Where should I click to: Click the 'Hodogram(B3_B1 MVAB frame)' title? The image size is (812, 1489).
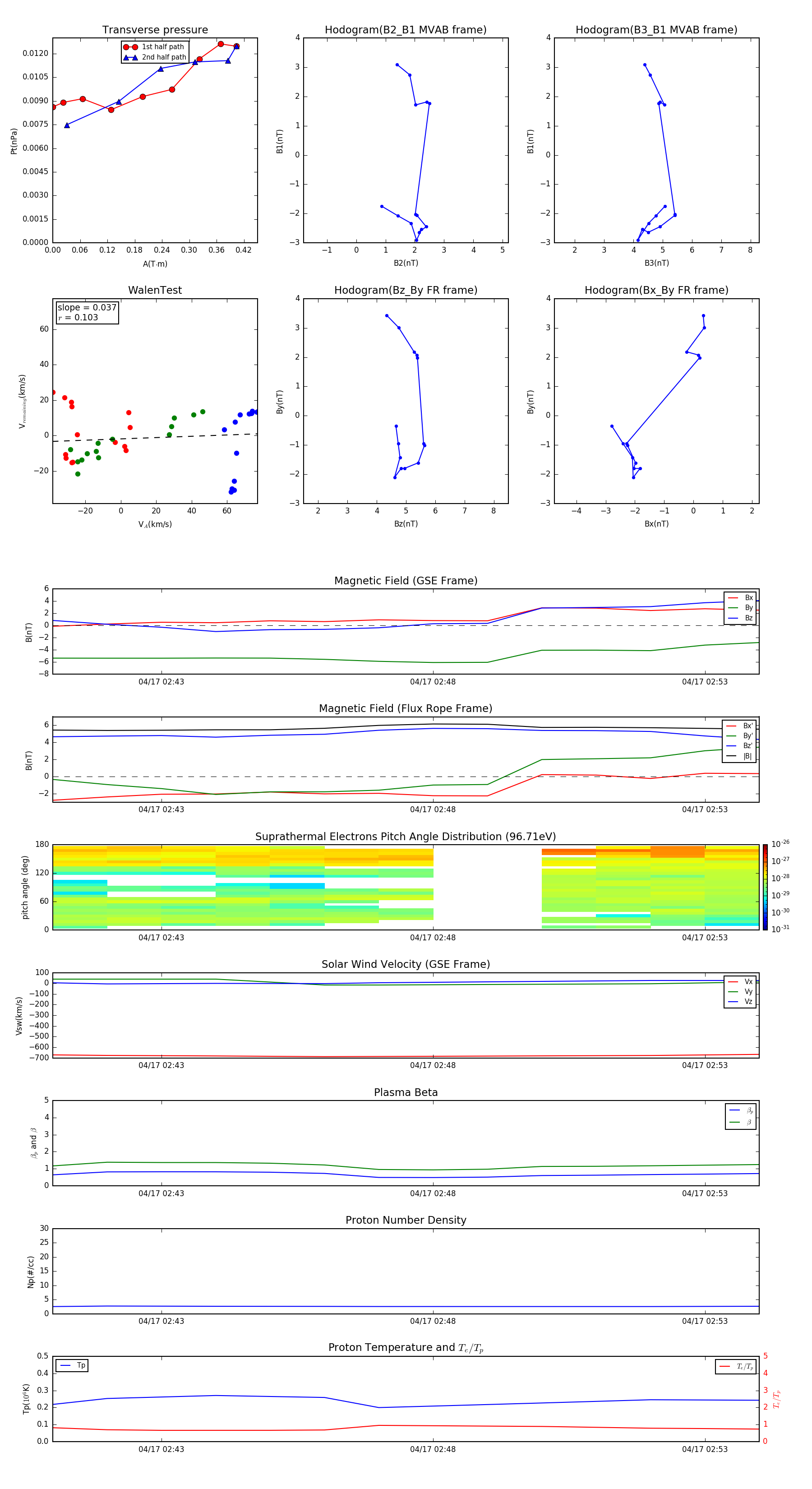click(656, 30)
